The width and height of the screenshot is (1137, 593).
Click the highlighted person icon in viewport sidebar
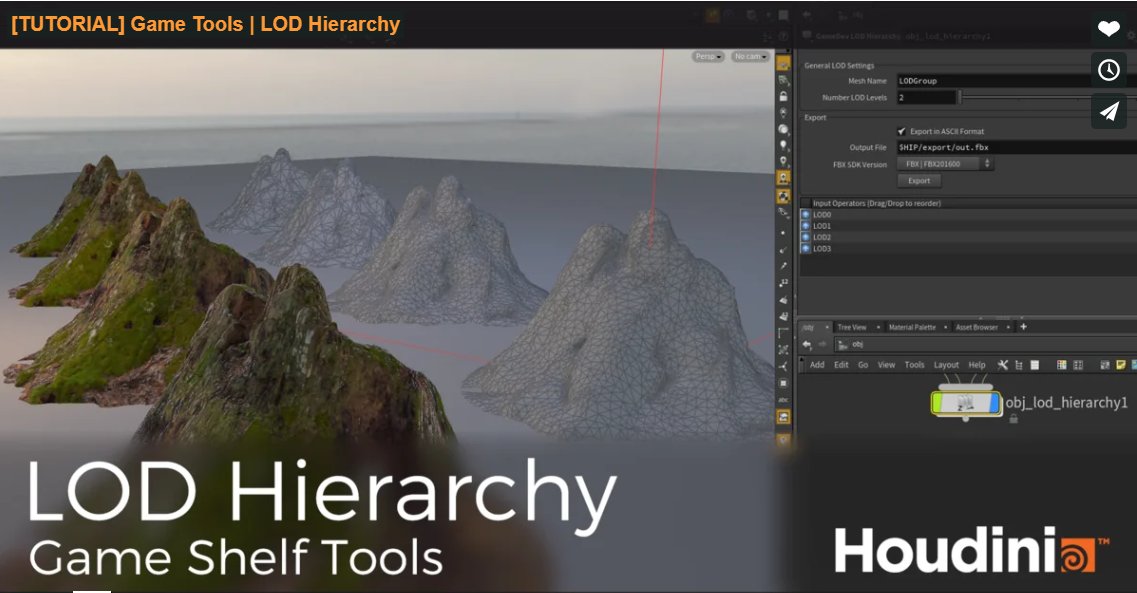point(783,178)
